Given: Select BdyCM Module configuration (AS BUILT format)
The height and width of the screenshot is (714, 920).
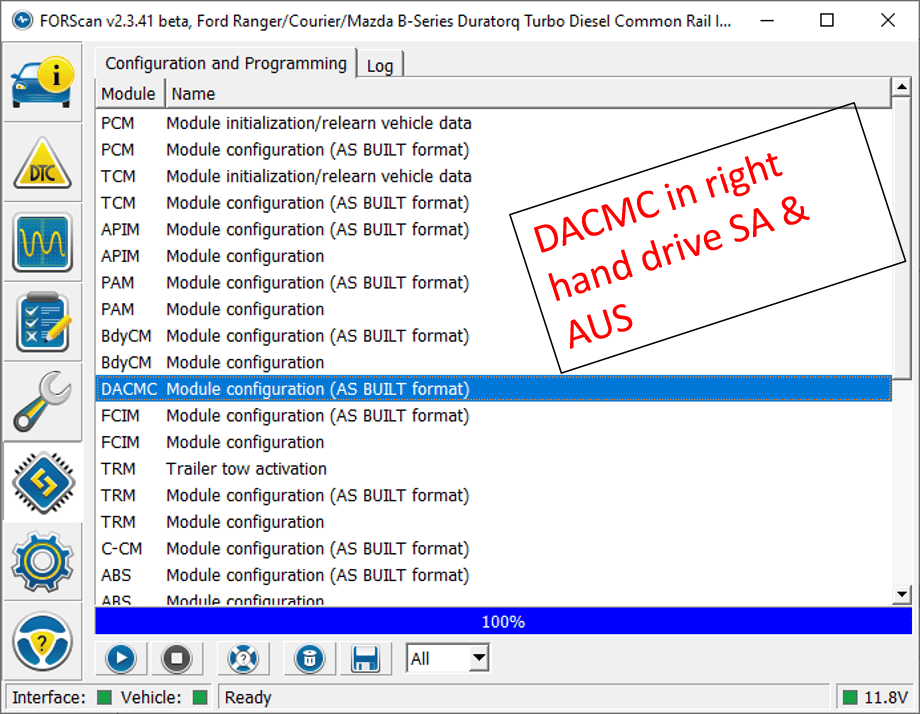Looking at the screenshot, I should [x=493, y=336].
